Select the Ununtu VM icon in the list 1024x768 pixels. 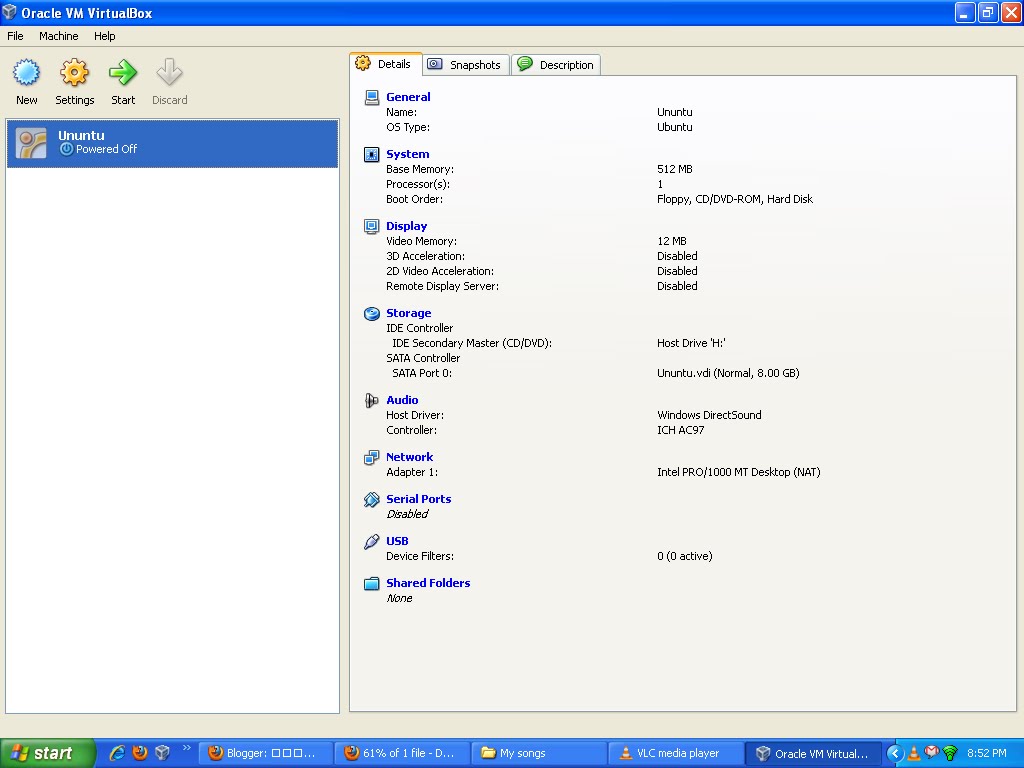click(31, 143)
